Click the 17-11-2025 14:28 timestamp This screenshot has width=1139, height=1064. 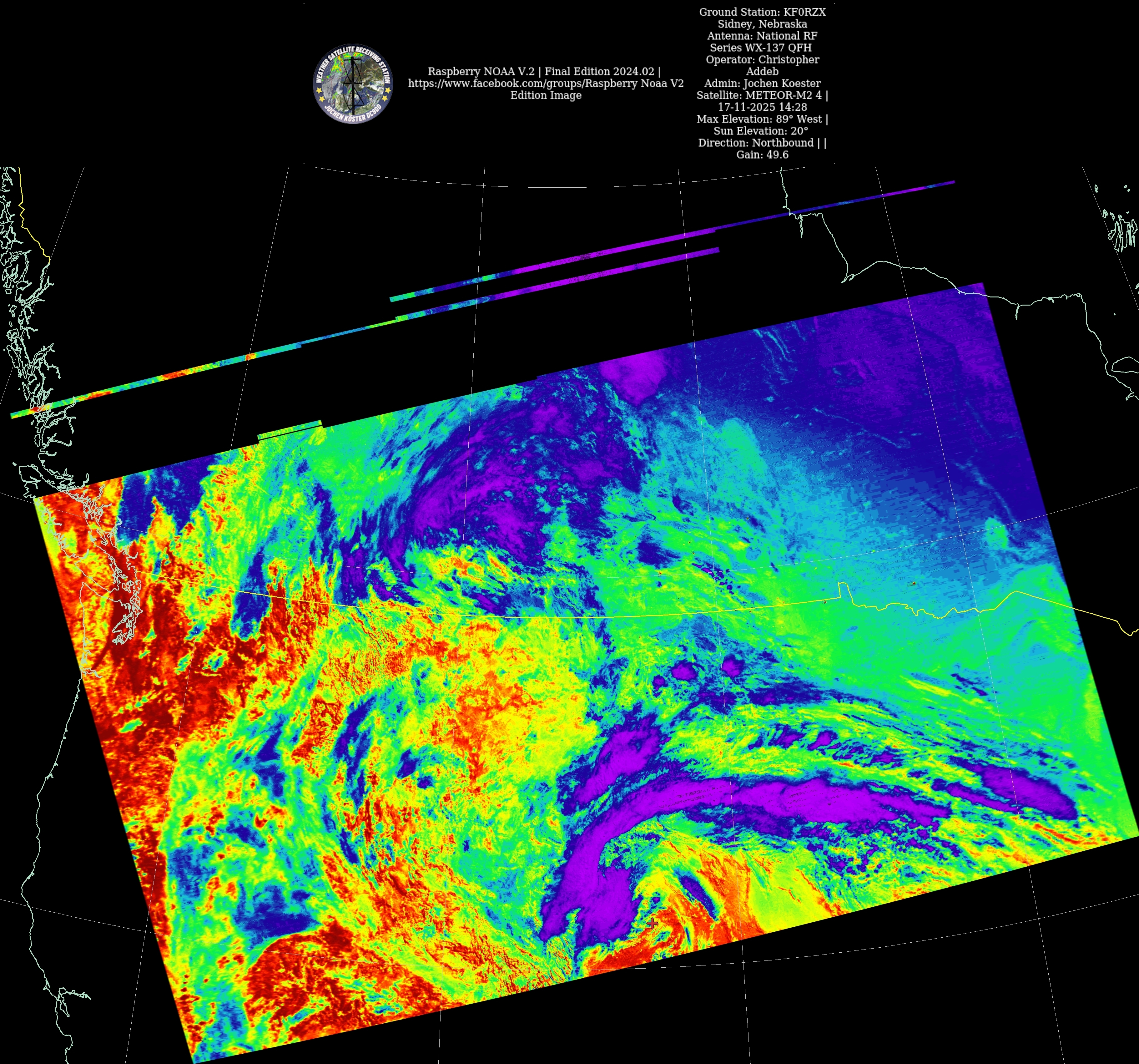(x=762, y=107)
